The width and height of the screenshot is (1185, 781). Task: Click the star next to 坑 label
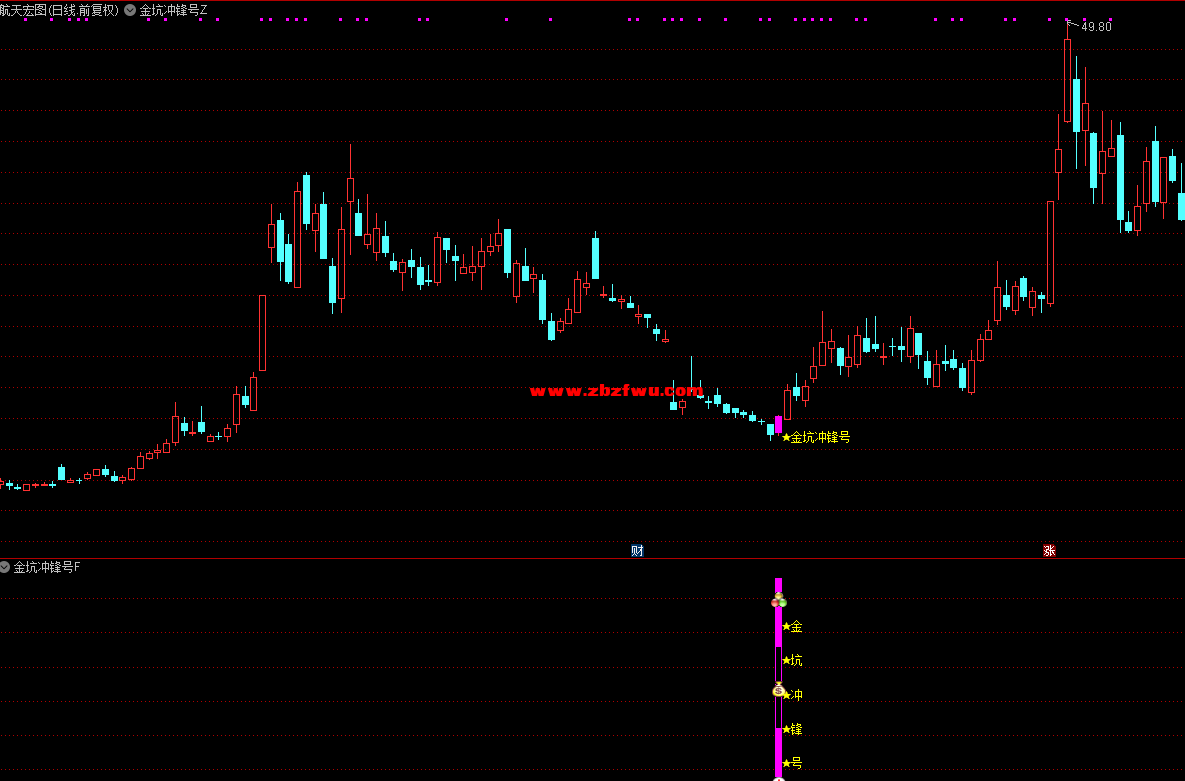[x=786, y=660]
